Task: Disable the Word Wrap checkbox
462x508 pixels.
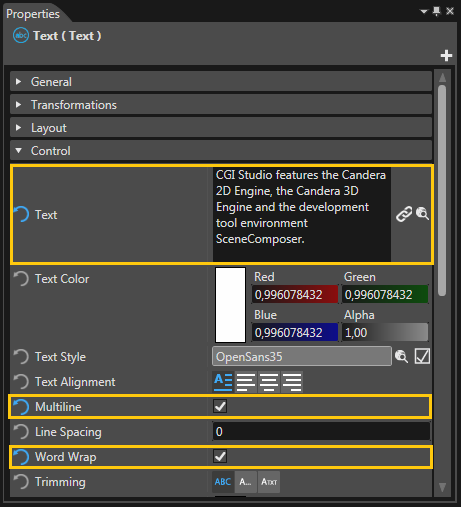Action: click(x=220, y=456)
